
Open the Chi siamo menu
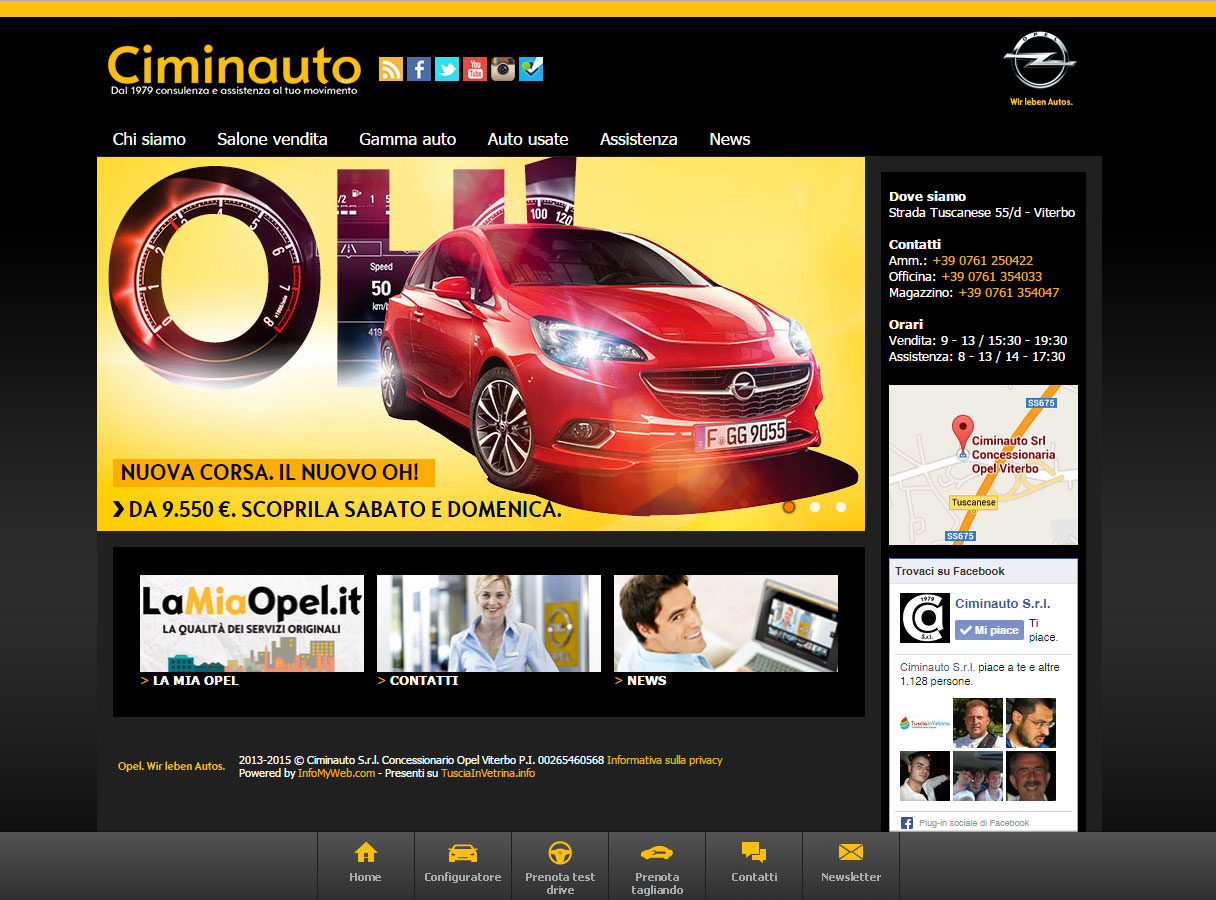(x=149, y=139)
